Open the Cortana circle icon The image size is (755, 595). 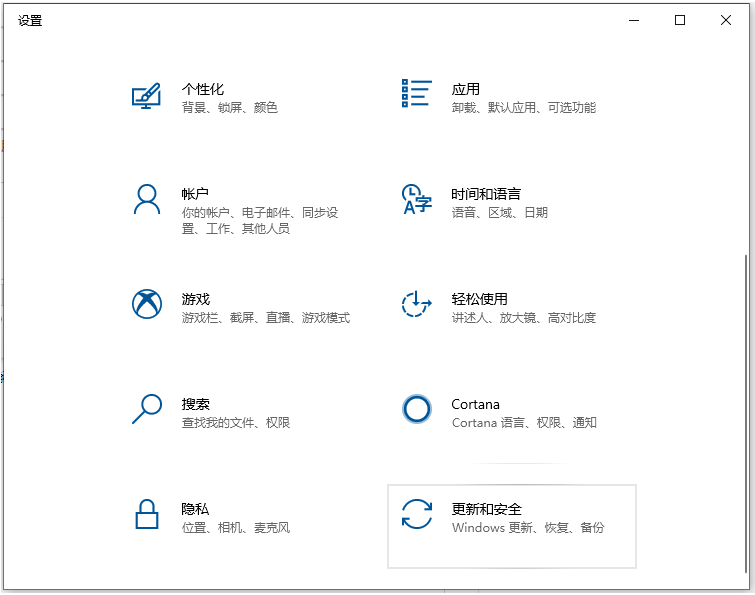(x=416, y=409)
